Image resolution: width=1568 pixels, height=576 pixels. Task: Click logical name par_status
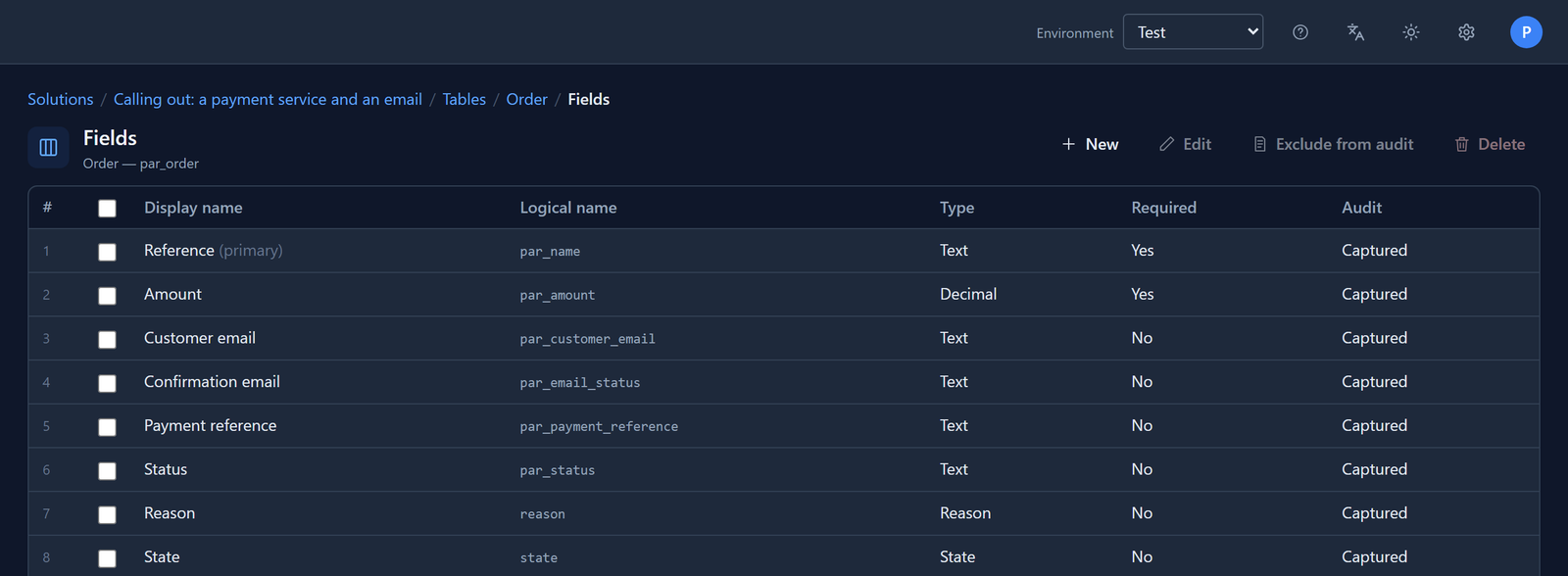558,470
